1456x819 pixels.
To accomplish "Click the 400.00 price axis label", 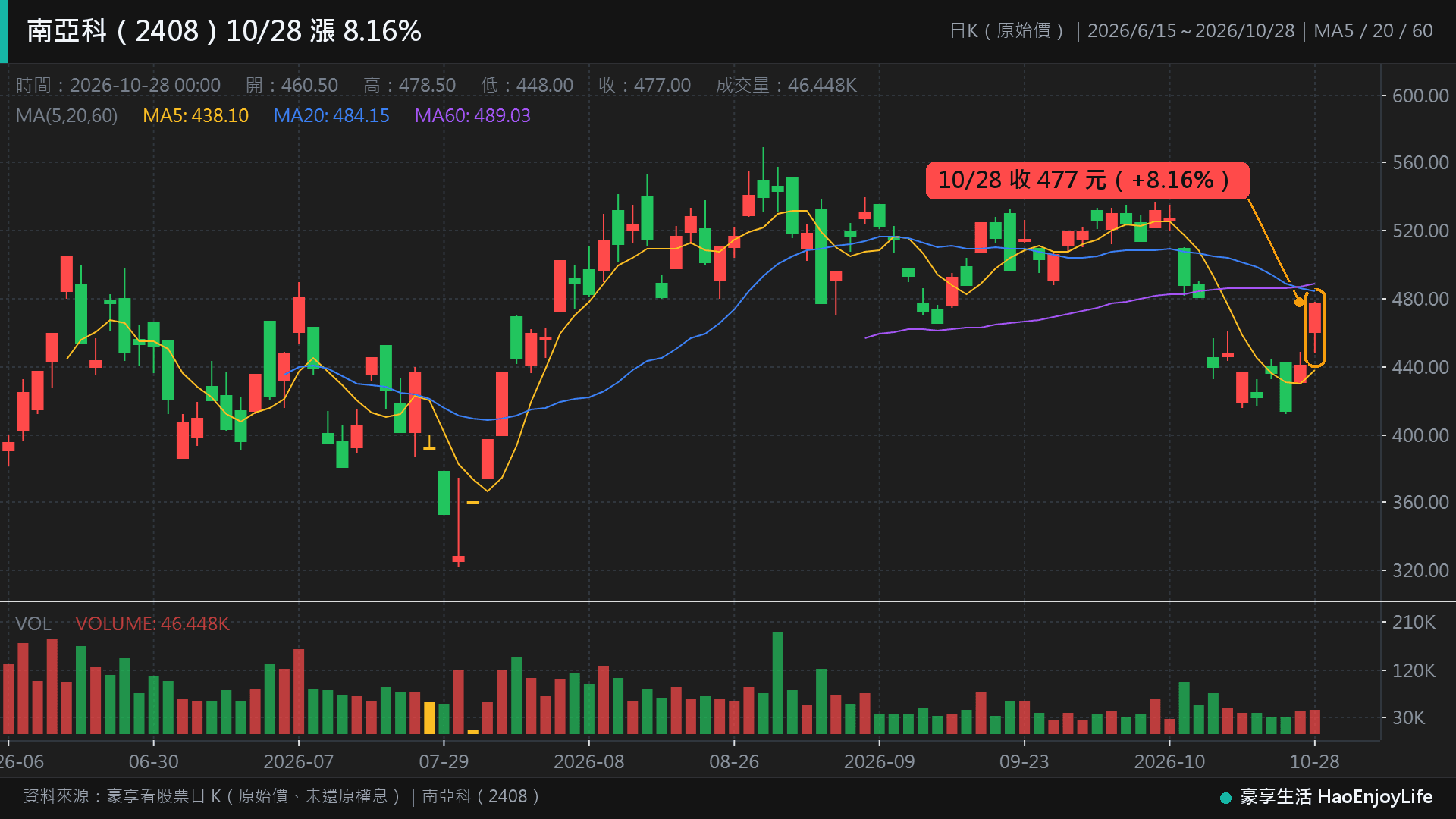I will tap(1420, 435).
